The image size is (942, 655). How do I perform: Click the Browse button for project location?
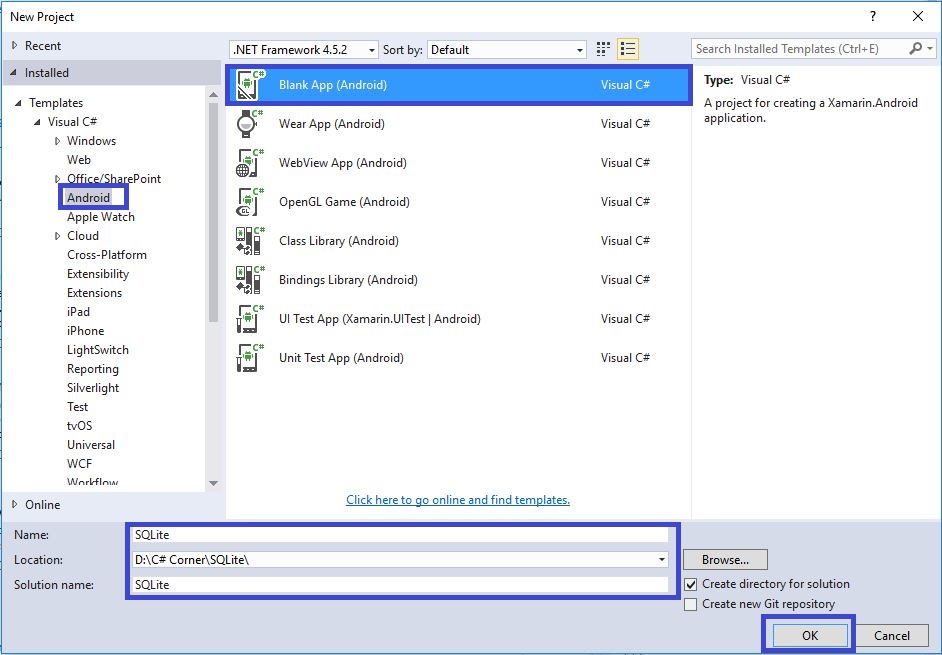point(724,559)
